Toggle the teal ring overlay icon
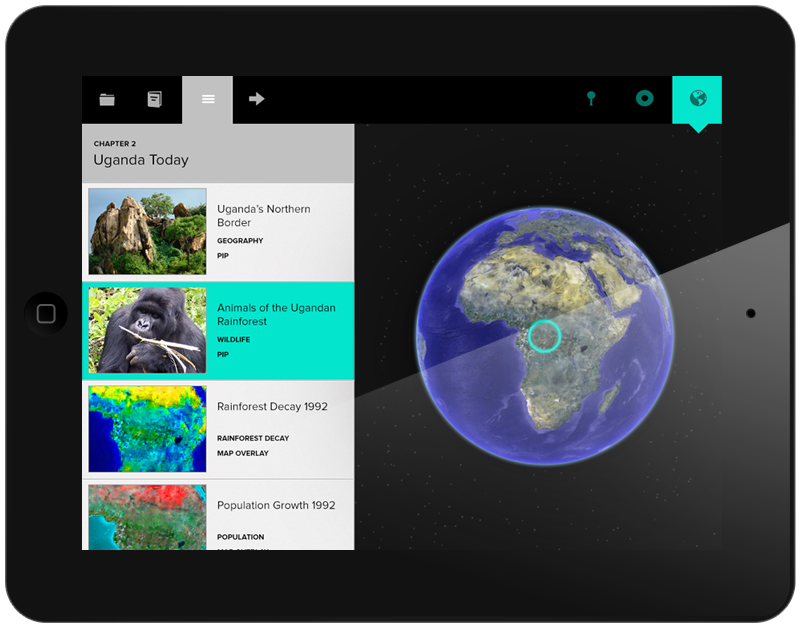The width and height of the screenshot is (800, 628). click(x=645, y=98)
